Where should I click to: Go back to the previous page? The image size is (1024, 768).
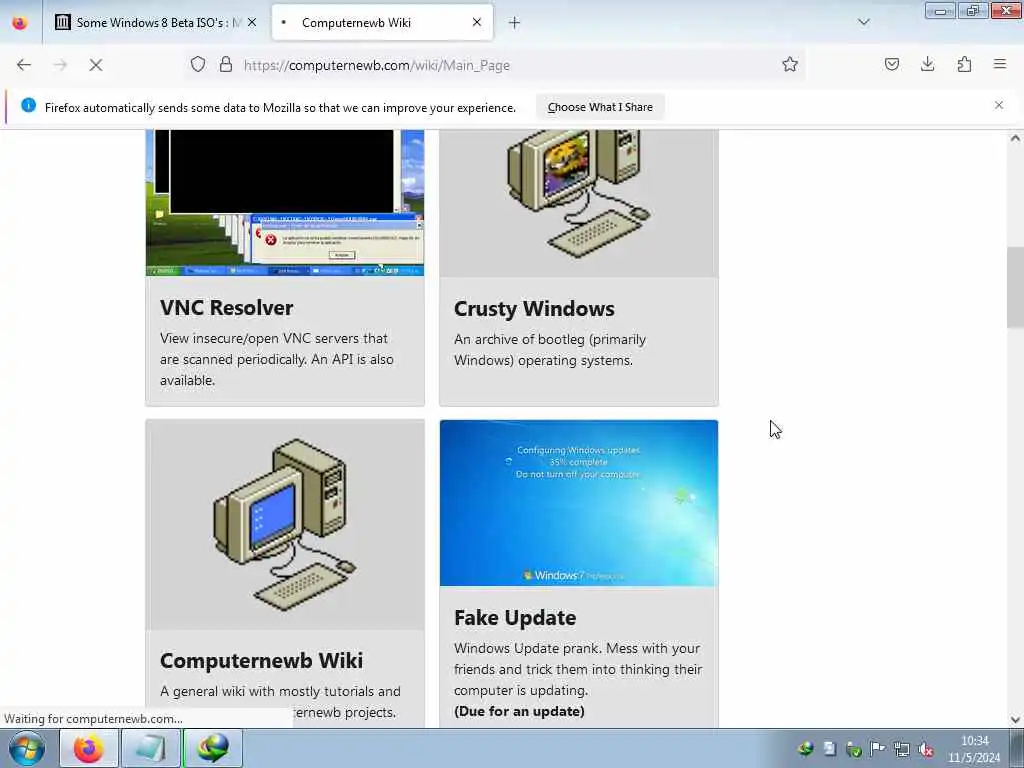[24, 65]
